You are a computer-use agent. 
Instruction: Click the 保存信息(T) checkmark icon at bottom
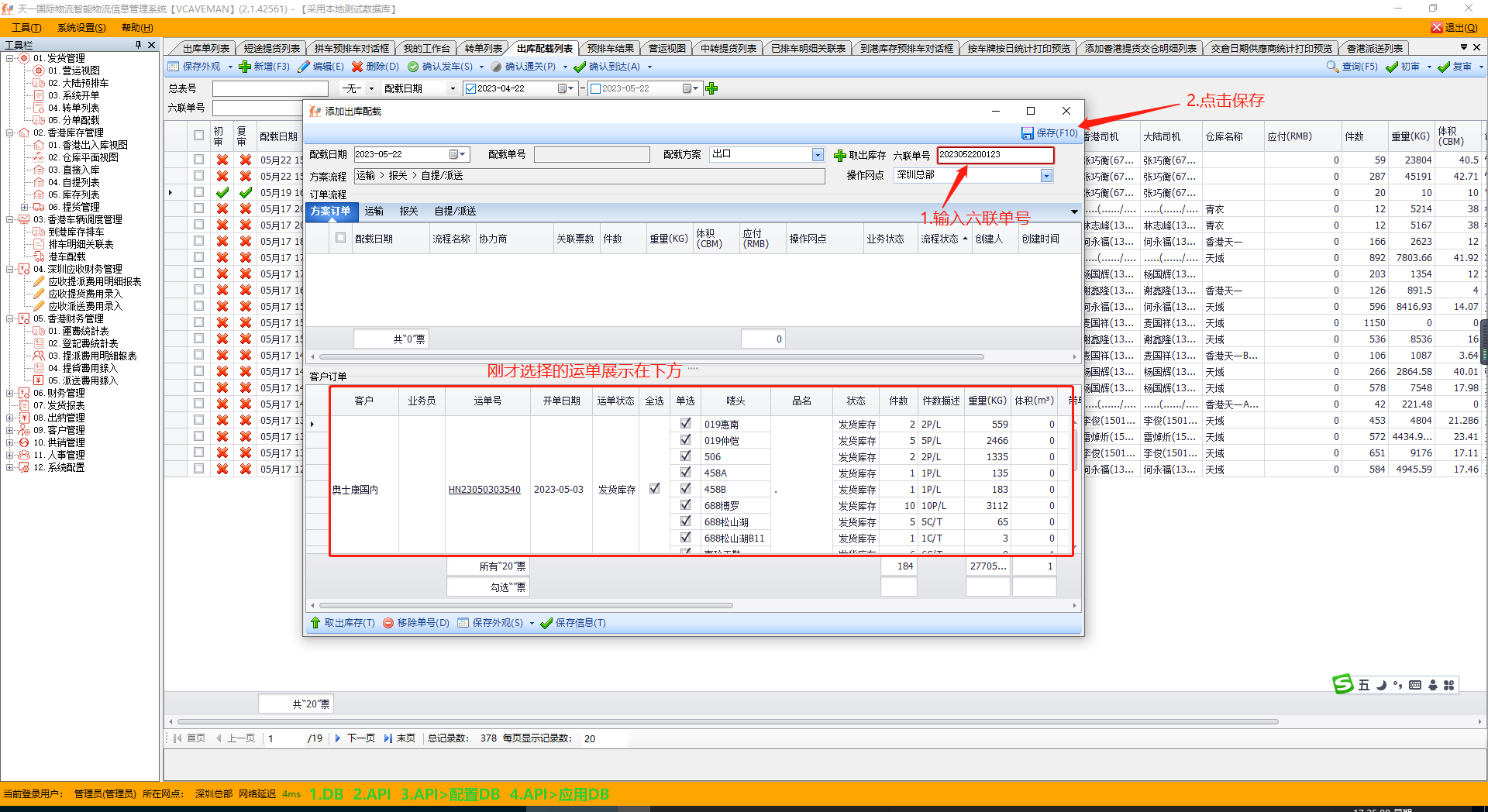(x=546, y=623)
